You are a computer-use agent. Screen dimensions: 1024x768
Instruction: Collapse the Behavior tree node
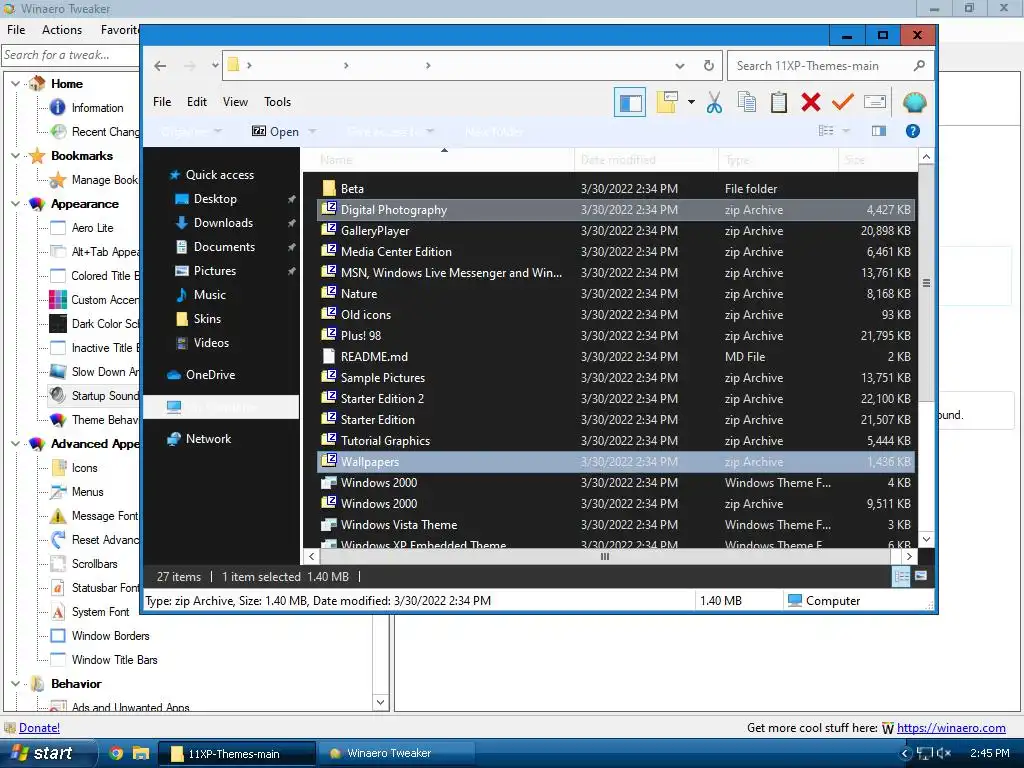(x=16, y=684)
